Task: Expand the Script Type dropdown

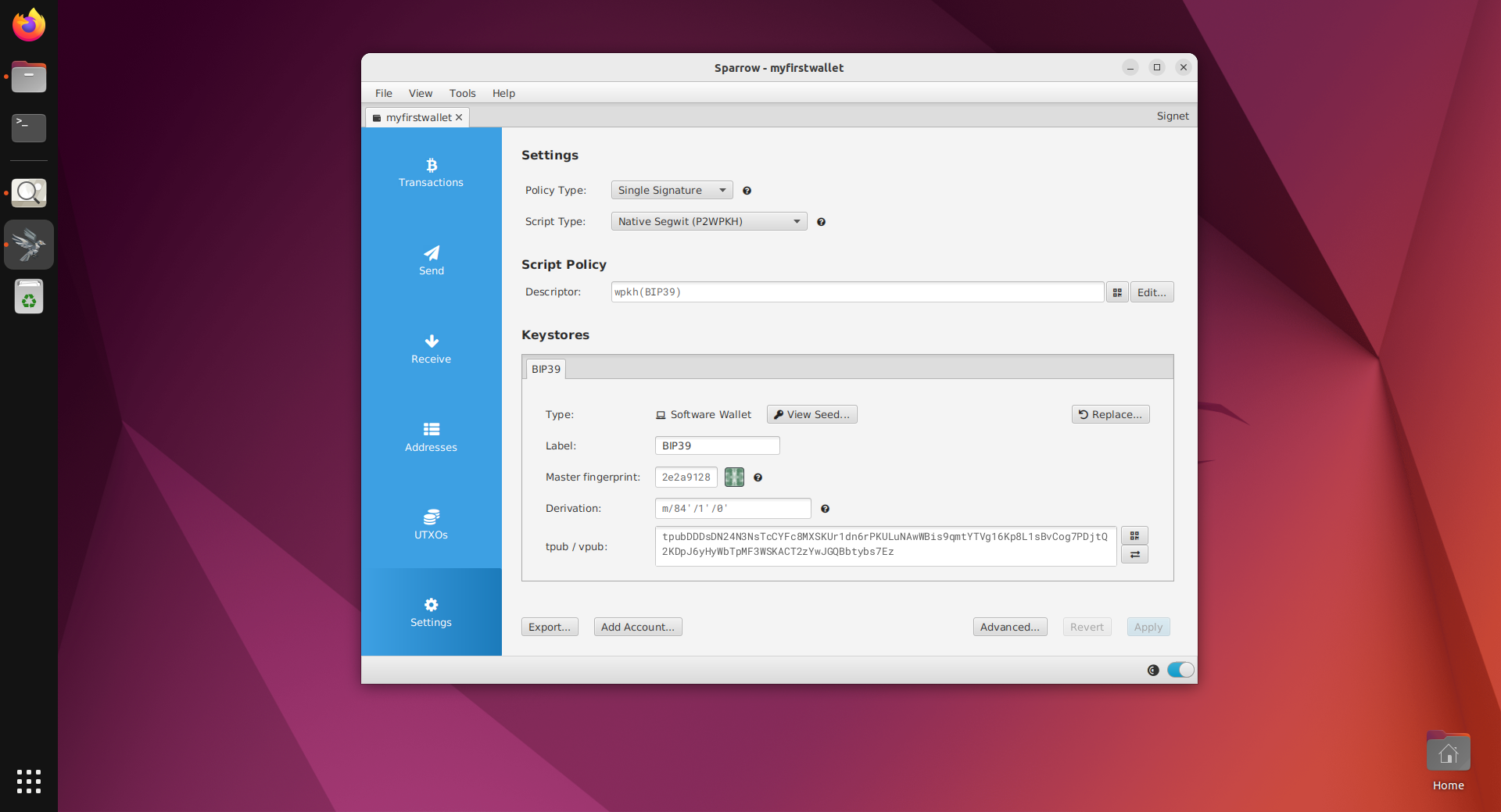Action: (708, 221)
